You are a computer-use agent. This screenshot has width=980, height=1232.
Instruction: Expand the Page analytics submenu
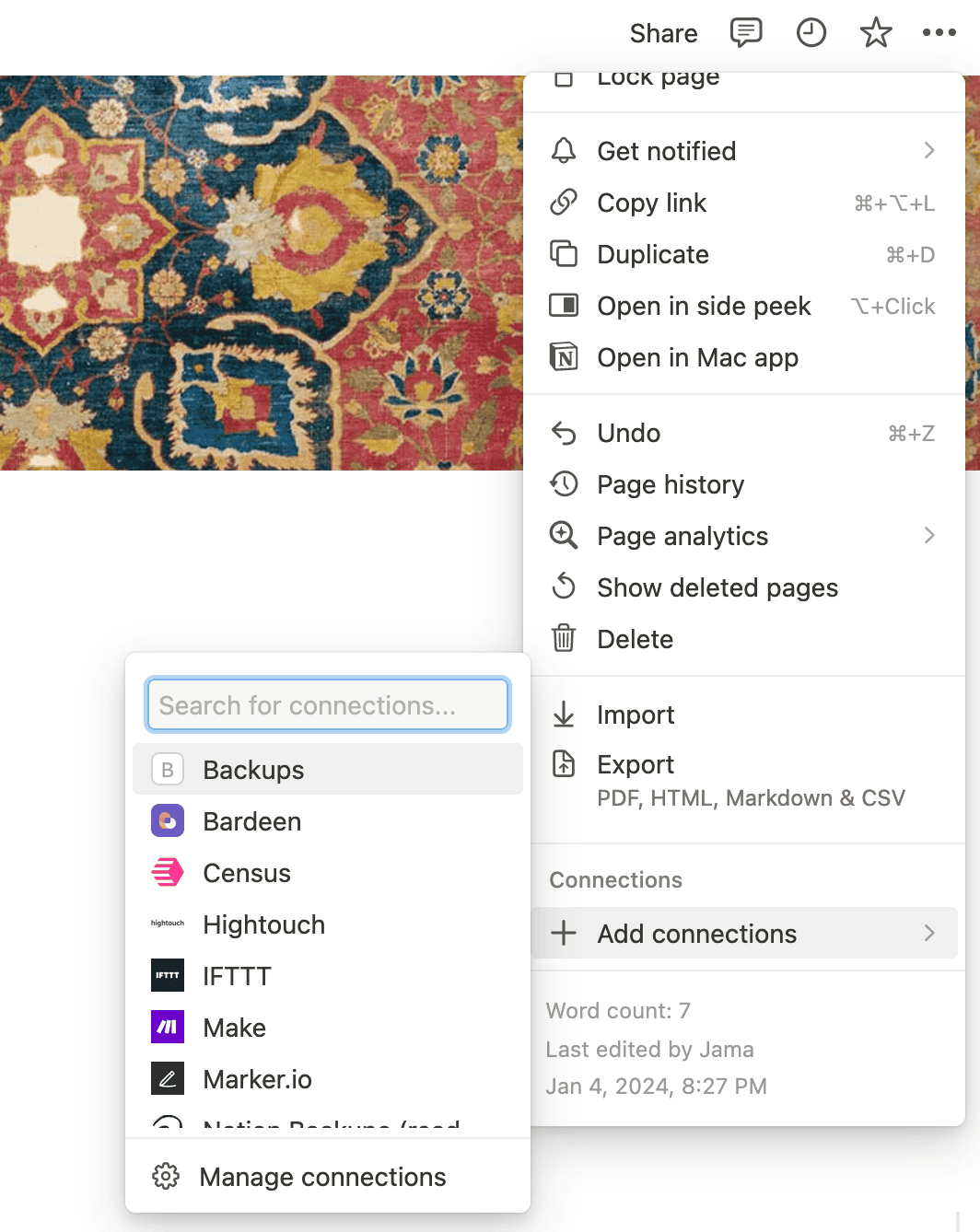928,535
